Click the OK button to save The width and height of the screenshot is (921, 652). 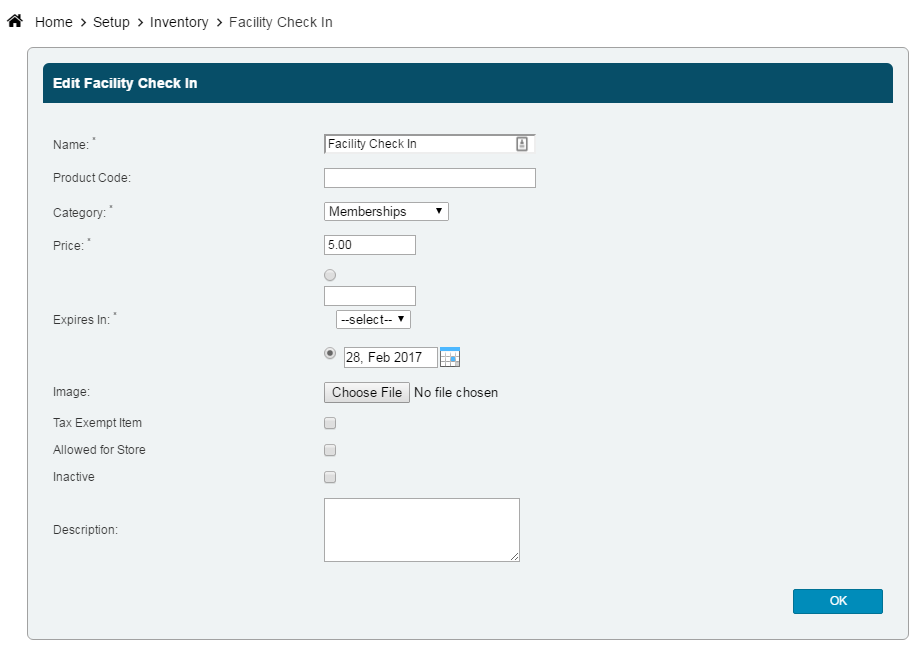(837, 601)
